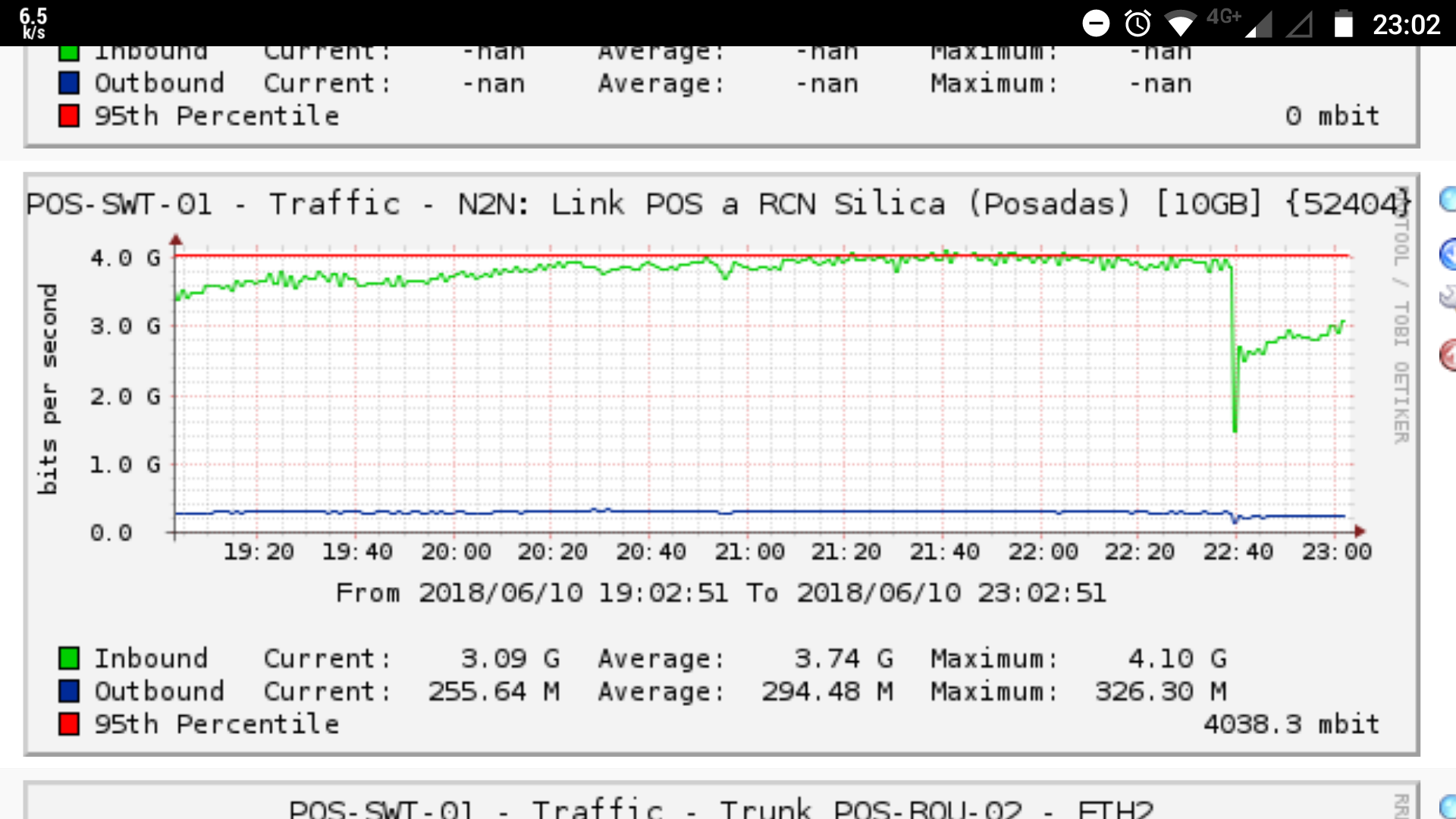
Task: Click the blue CSV export arrow icon
Action: point(1448,254)
